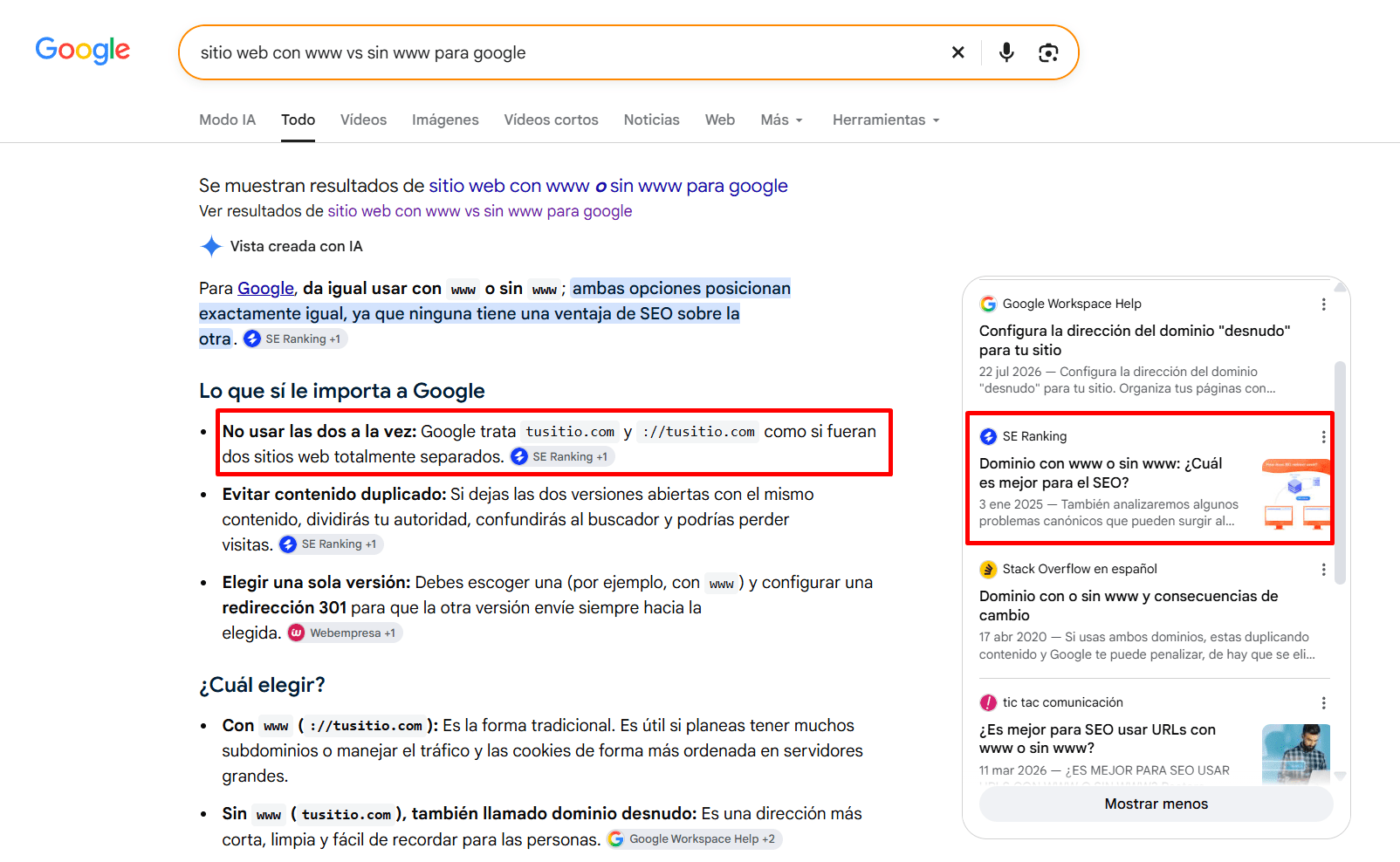This screenshot has height=862, width=1400.
Task: Click SE Ranking favicon in source panel
Action: pyautogui.click(x=988, y=436)
